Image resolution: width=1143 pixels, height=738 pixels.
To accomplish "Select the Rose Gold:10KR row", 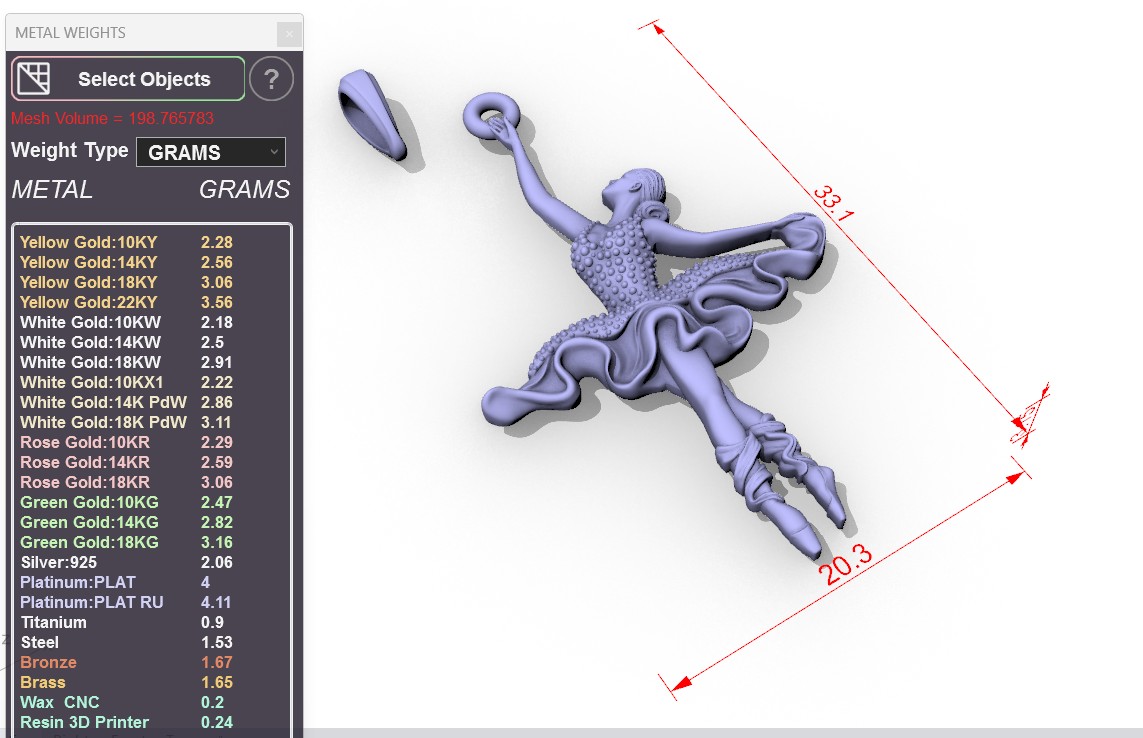I will 152,442.
